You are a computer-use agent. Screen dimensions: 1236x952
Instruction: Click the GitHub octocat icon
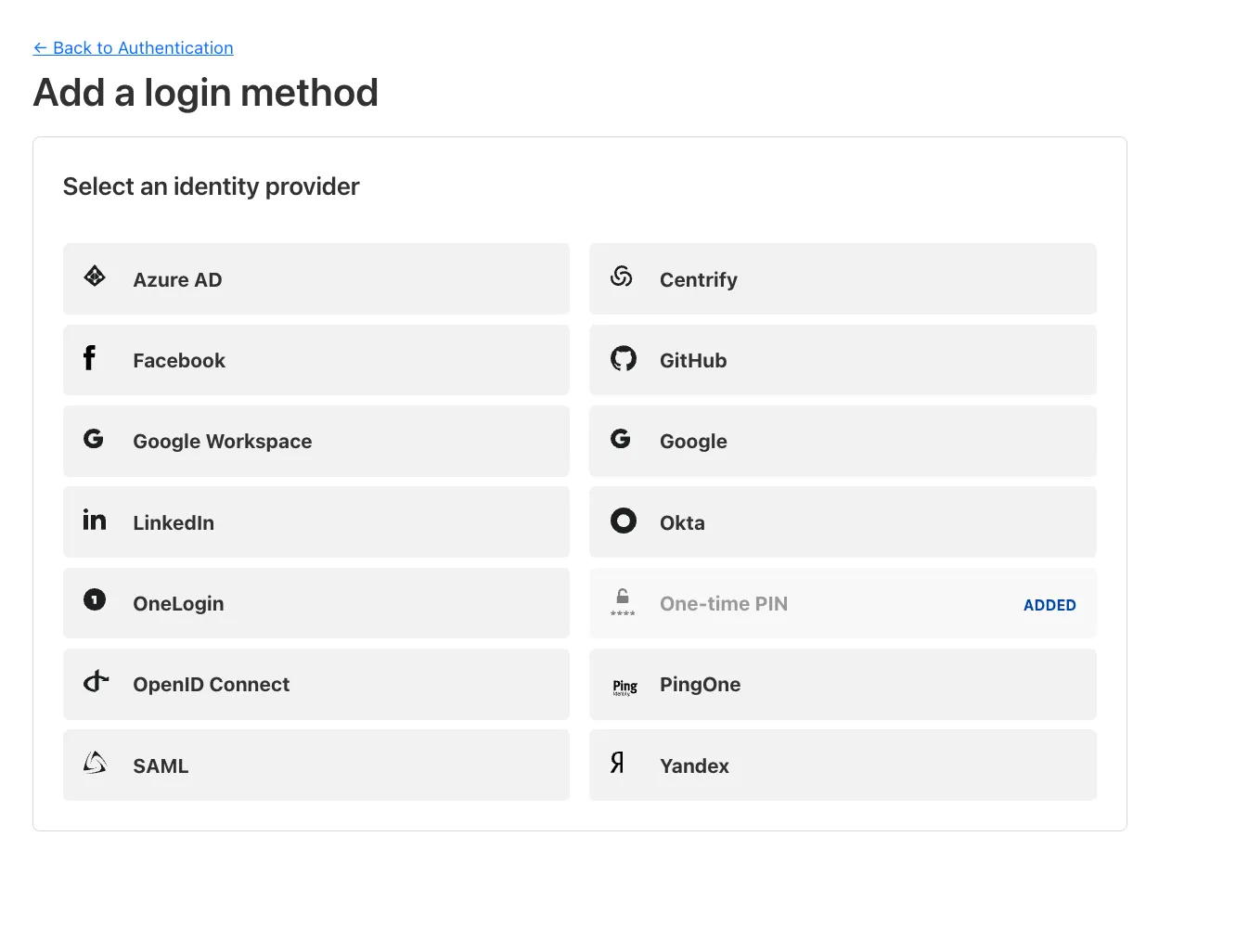point(624,358)
